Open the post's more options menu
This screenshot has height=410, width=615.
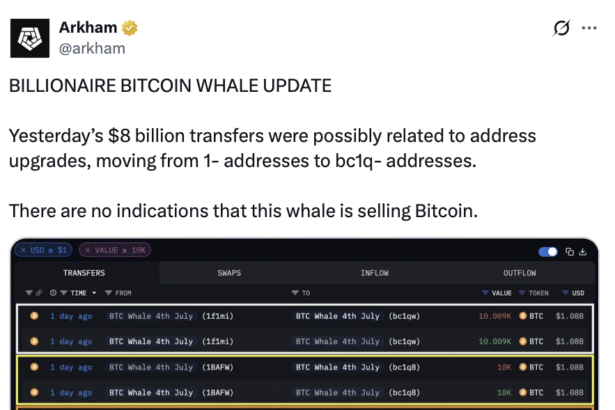tap(588, 28)
